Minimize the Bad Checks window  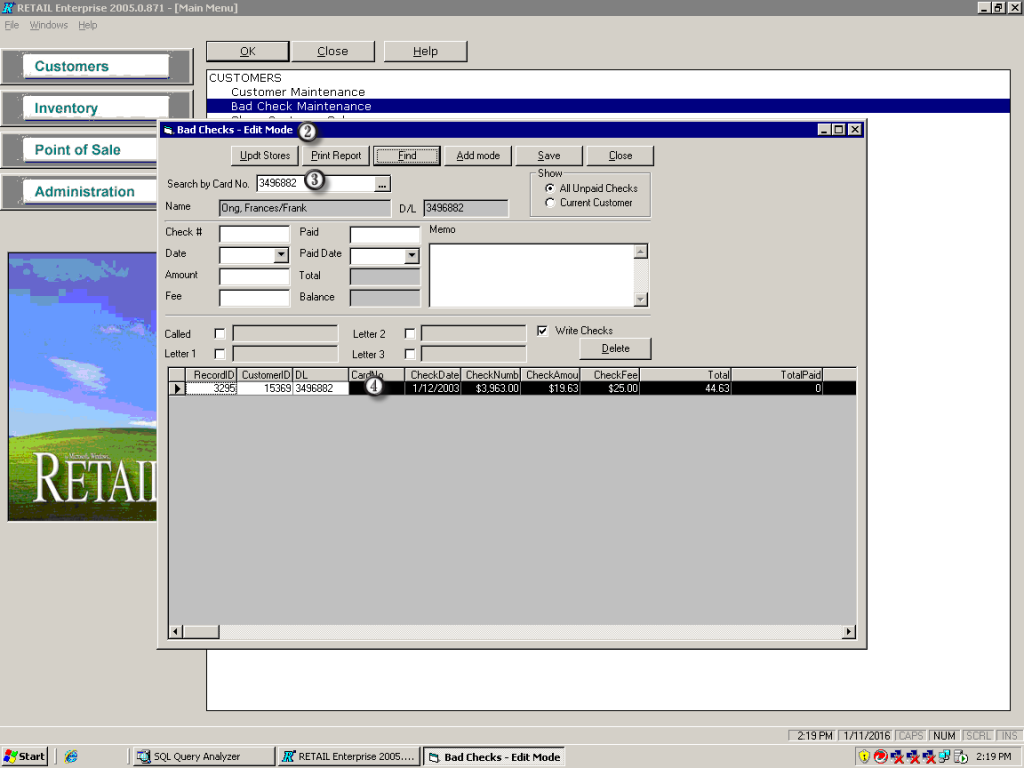[825, 130]
